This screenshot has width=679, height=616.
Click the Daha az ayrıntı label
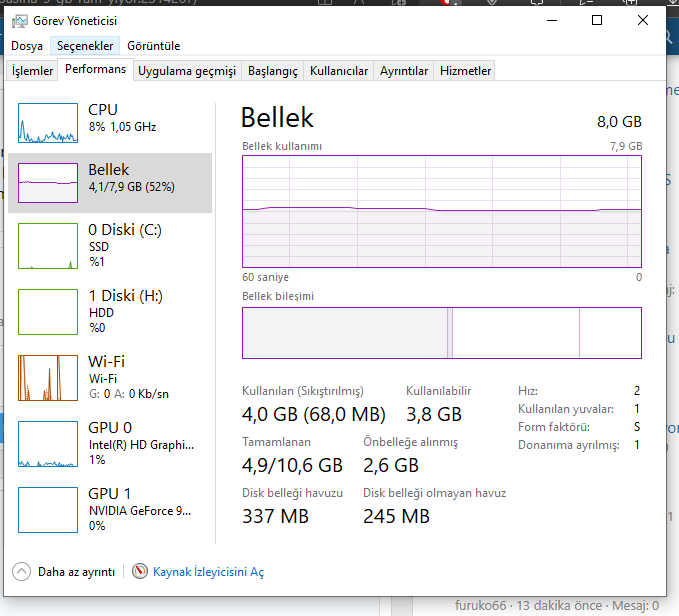coord(76,572)
